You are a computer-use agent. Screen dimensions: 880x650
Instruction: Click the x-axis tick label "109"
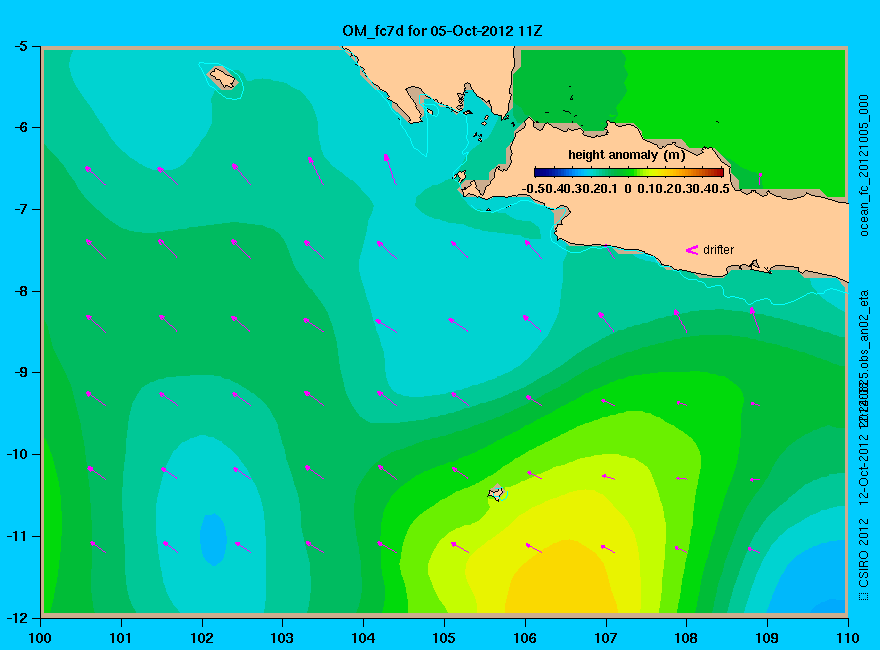767,638
